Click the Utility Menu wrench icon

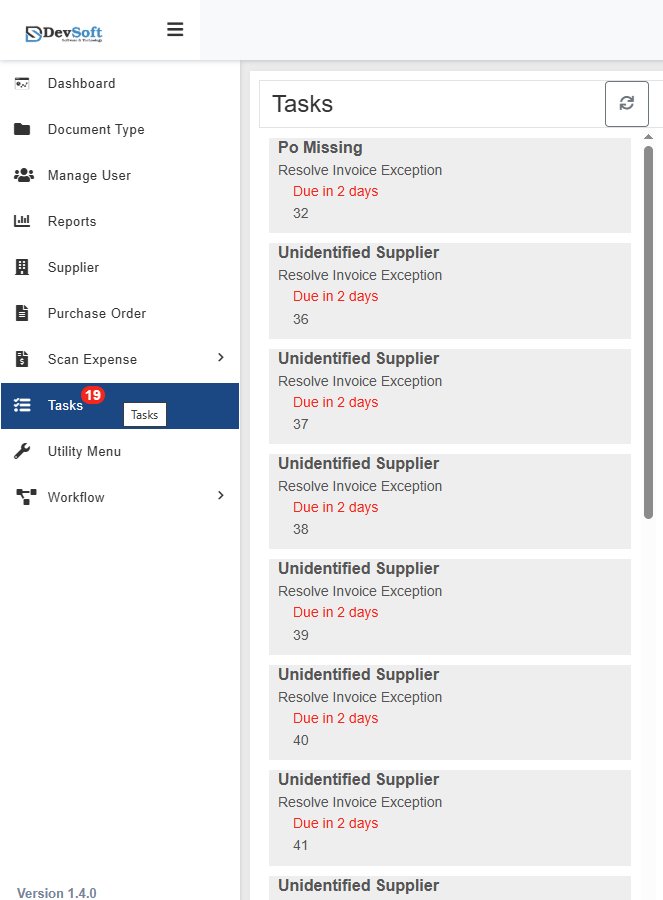point(24,451)
